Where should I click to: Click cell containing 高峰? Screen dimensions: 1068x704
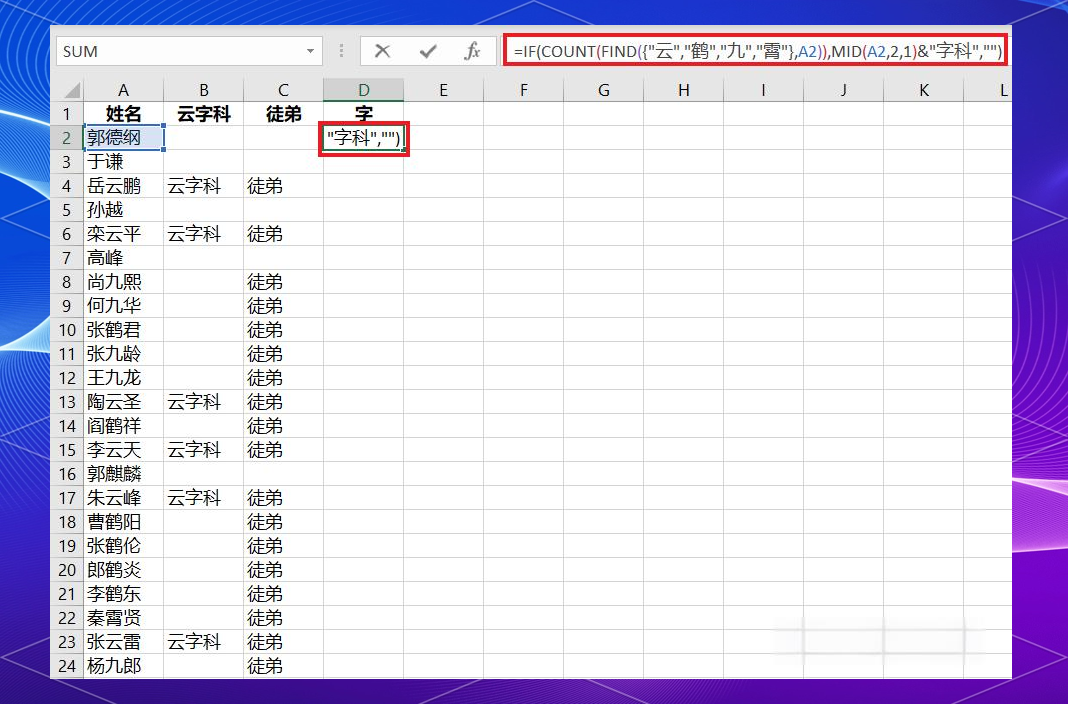tap(123, 258)
